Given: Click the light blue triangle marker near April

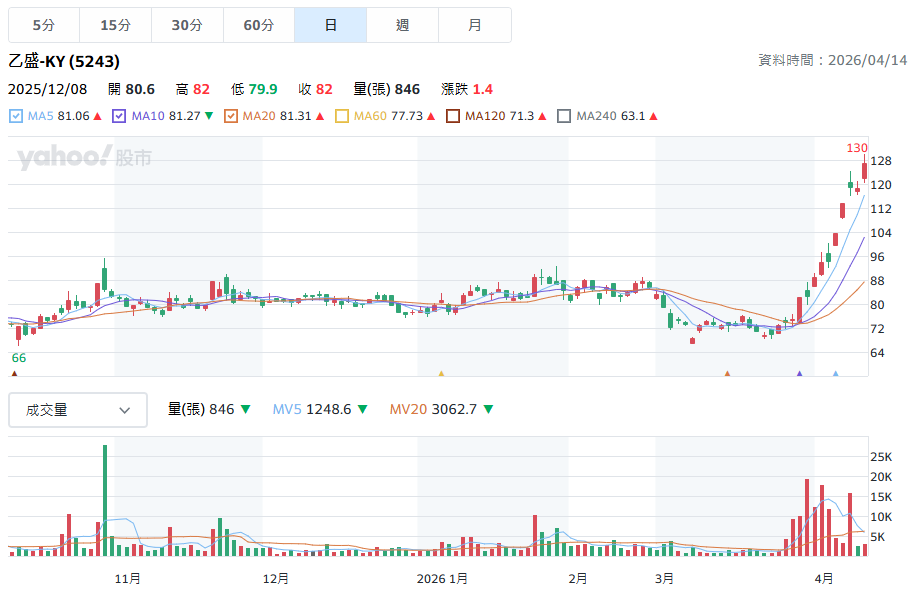Looking at the screenshot, I should click(x=835, y=374).
